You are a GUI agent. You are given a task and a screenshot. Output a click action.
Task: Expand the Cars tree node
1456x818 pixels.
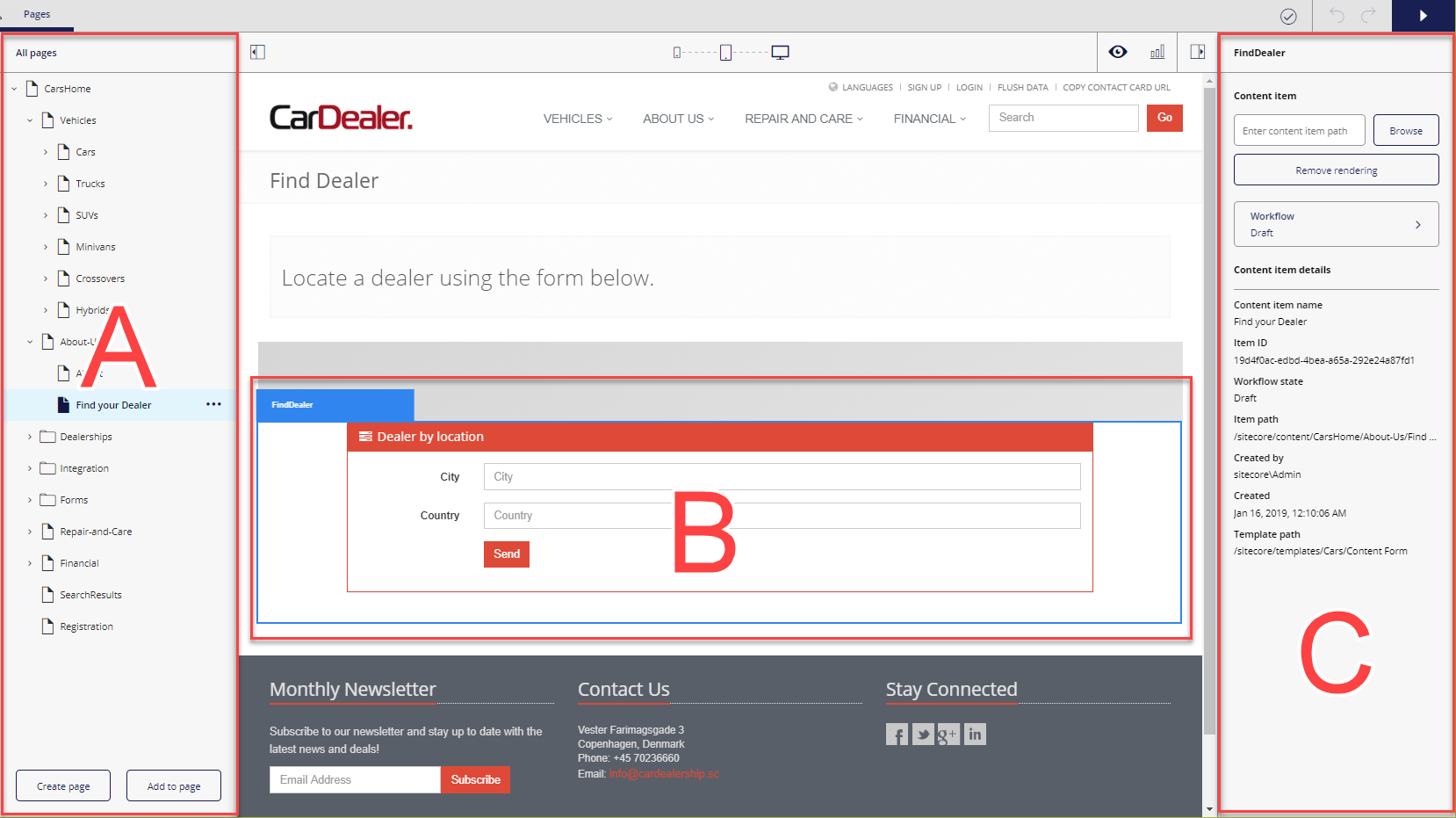pyautogui.click(x=46, y=152)
